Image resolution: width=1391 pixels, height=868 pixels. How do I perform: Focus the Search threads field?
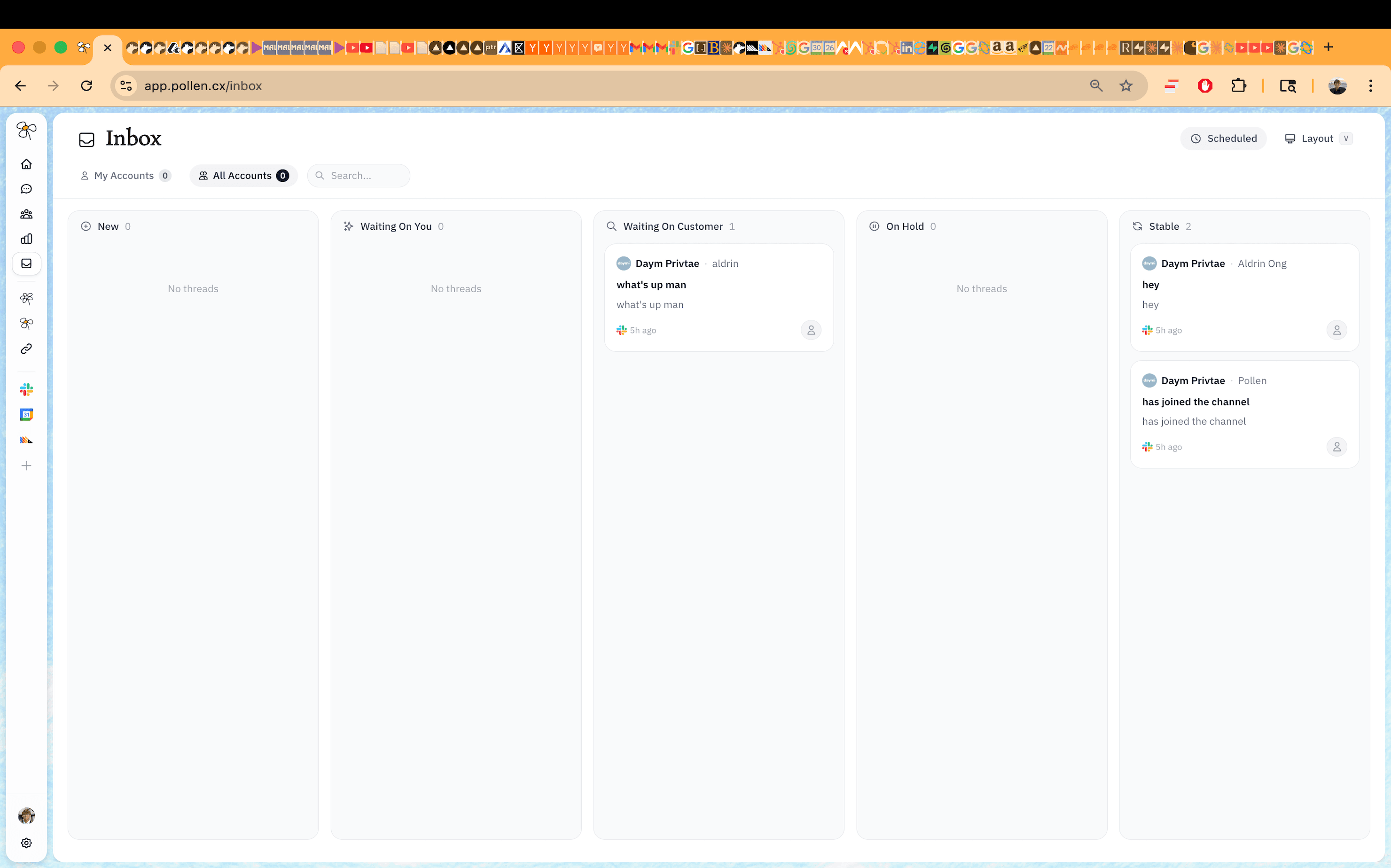click(x=365, y=176)
